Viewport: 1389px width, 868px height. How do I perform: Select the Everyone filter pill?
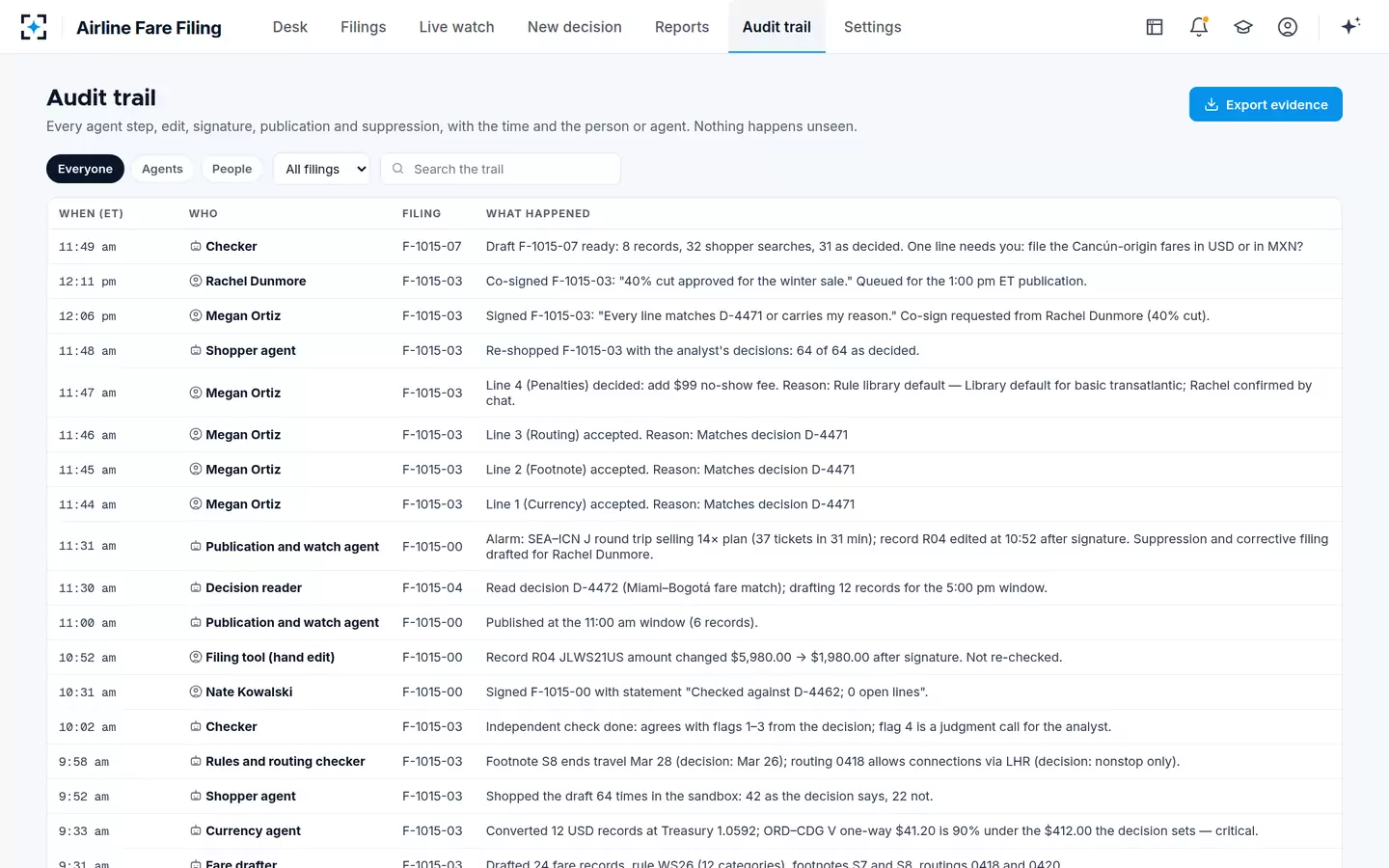(85, 169)
